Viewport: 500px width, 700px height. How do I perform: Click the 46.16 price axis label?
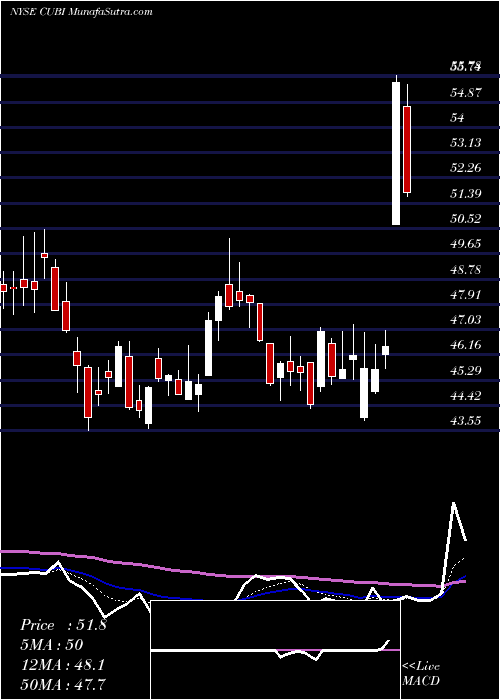(x=466, y=345)
